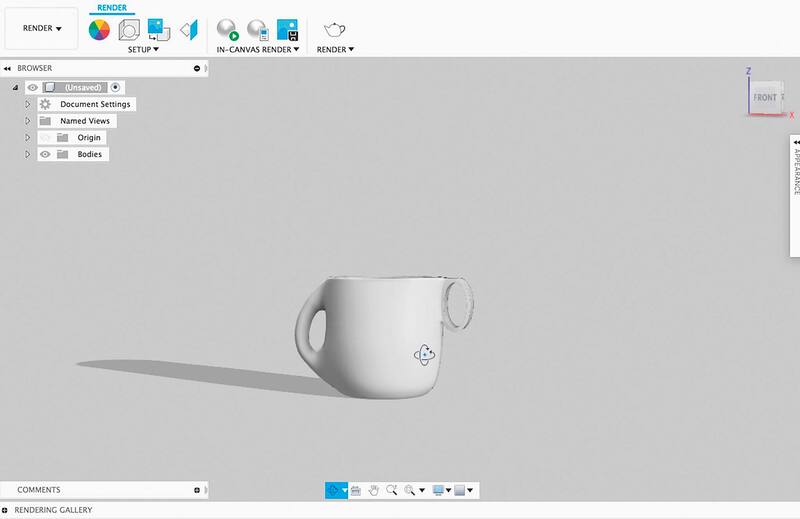
Task: Switch to the RENDER toolbar tab
Action: tap(111, 7)
